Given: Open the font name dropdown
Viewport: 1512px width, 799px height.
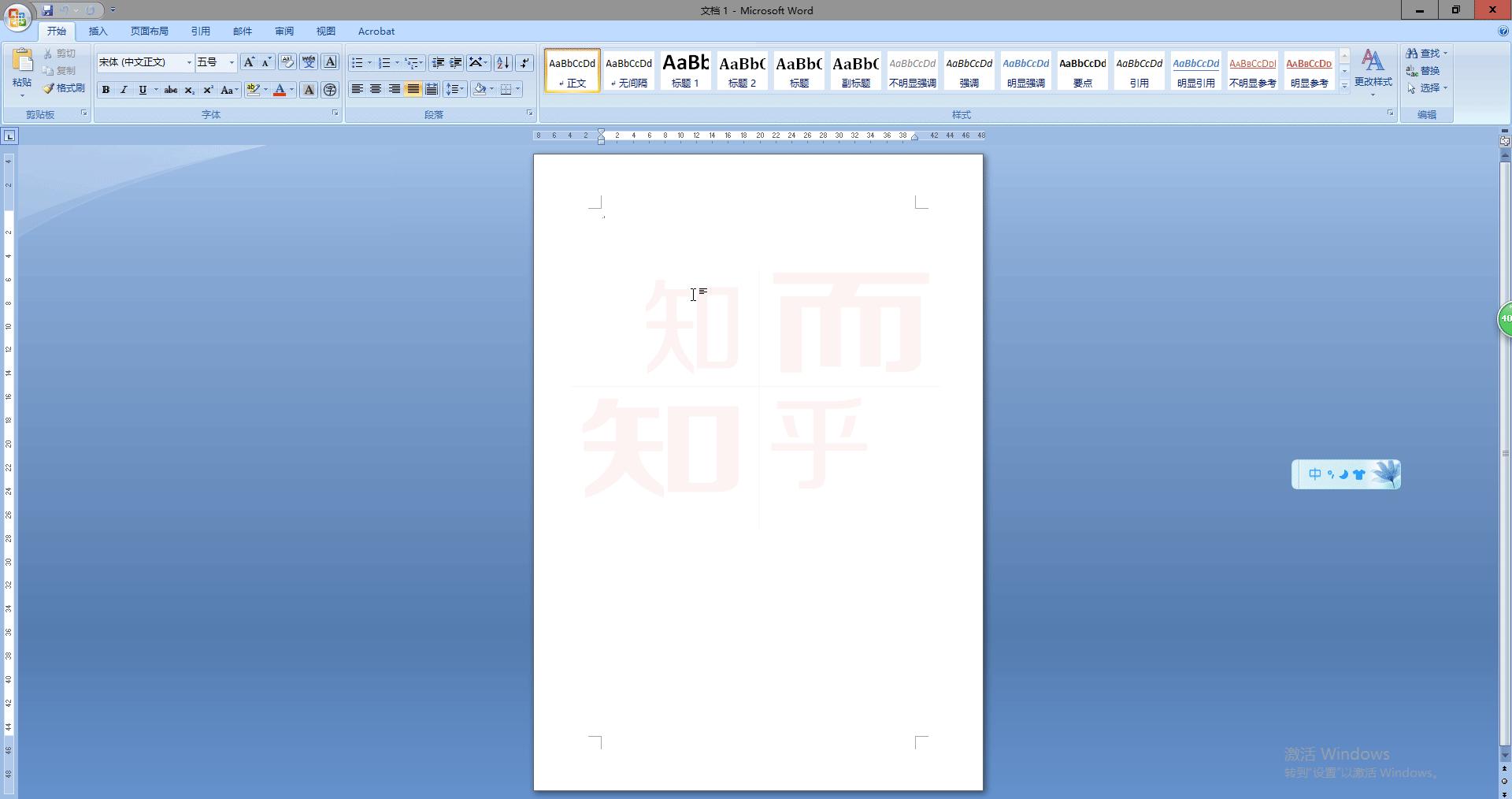Looking at the screenshot, I should click(x=188, y=62).
